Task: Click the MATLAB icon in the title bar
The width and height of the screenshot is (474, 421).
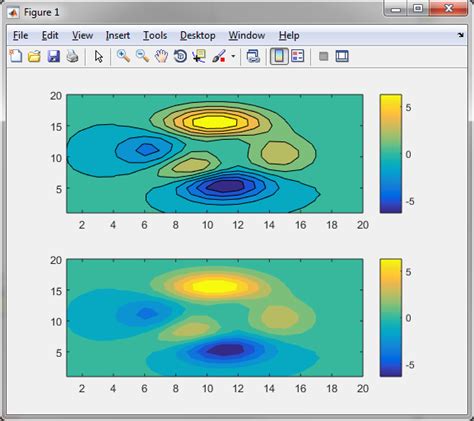Action: point(13,13)
